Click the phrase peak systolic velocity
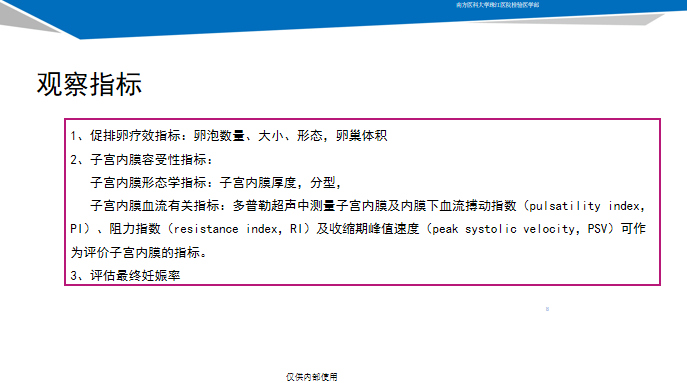Image resolution: width=687 pixels, height=383 pixels. 503,229
